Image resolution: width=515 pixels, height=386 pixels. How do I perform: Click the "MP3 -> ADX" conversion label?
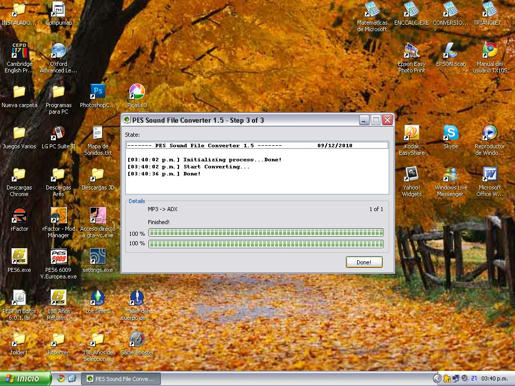pos(163,209)
